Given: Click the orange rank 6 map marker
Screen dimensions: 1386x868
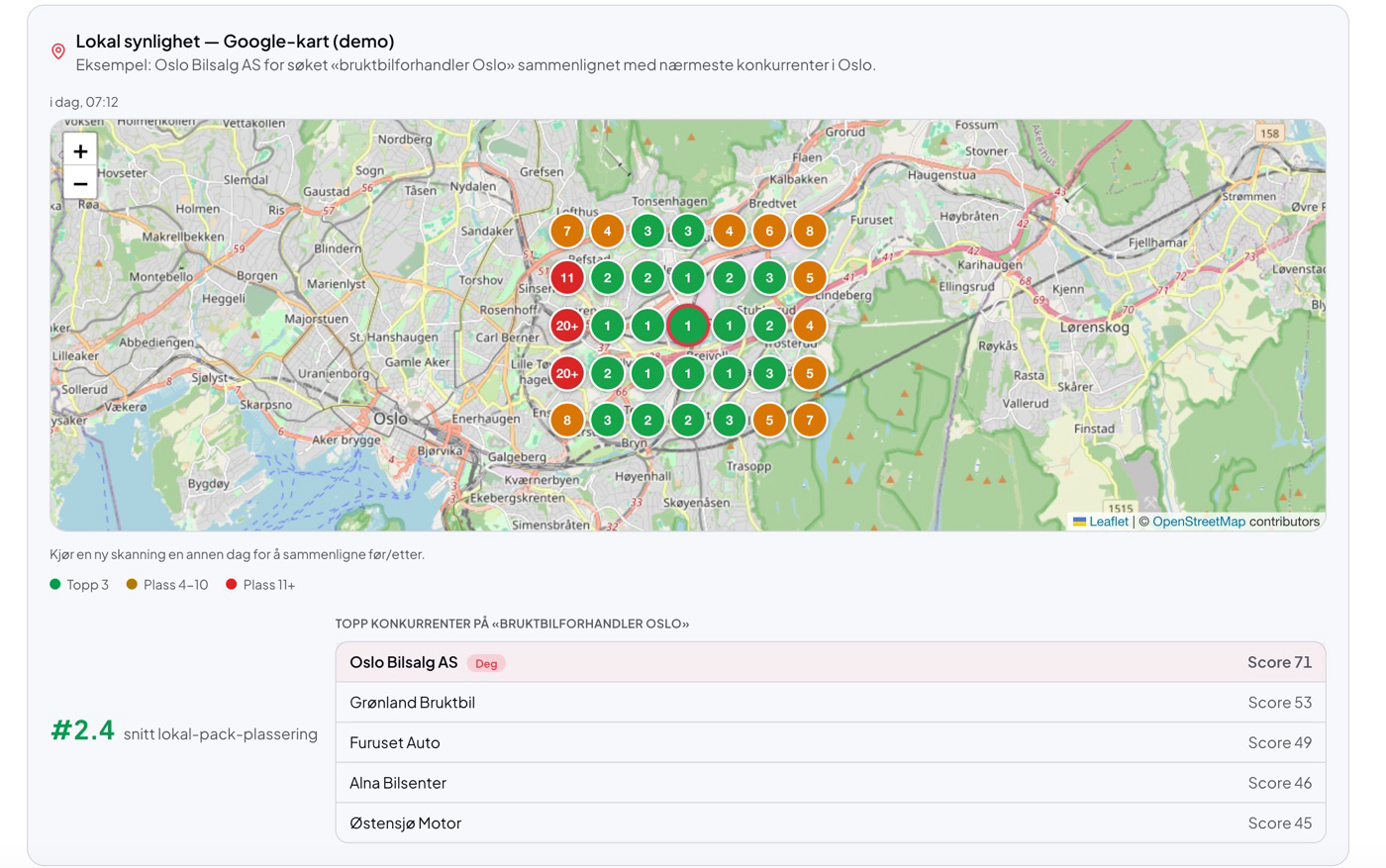Looking at the screenshot, I should 769,232.
